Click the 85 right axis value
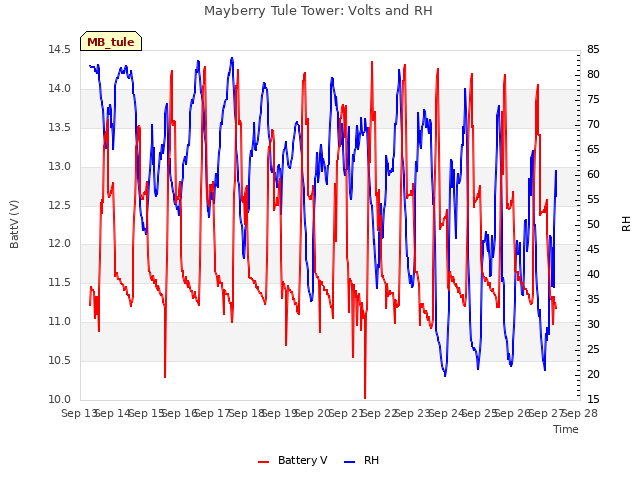 593,50
